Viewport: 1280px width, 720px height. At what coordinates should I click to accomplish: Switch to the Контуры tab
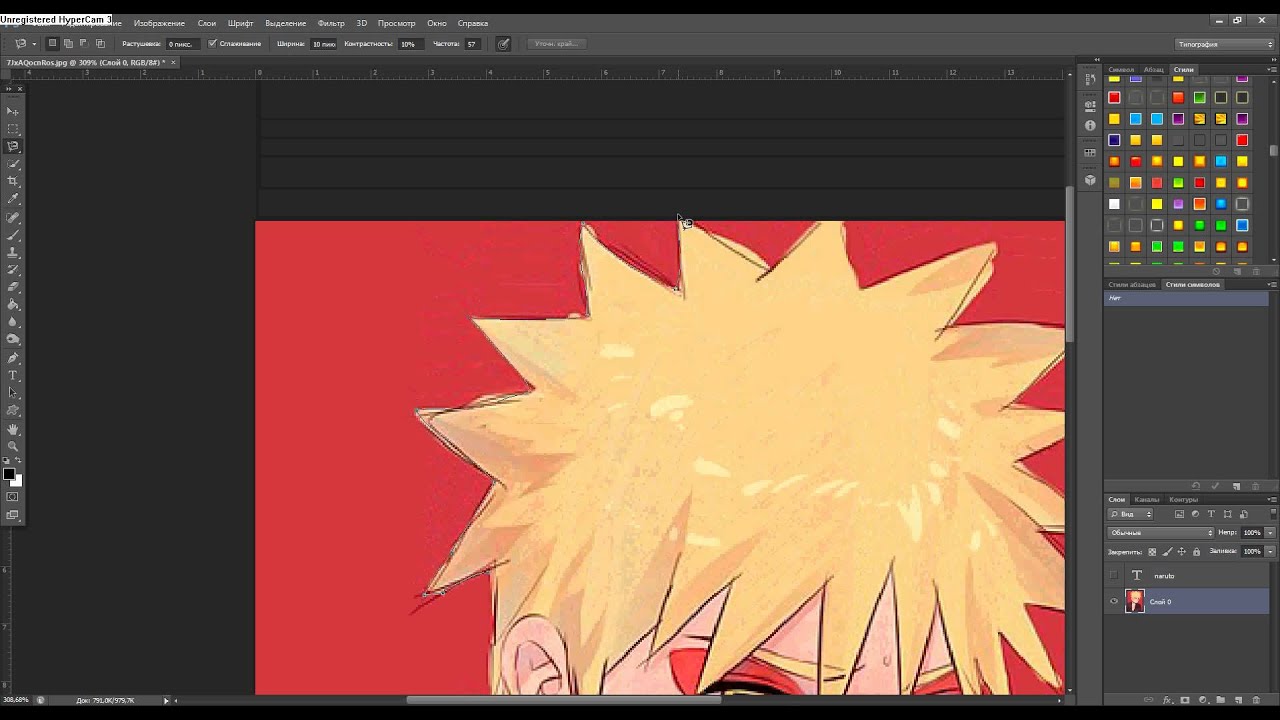(1183, 499)
